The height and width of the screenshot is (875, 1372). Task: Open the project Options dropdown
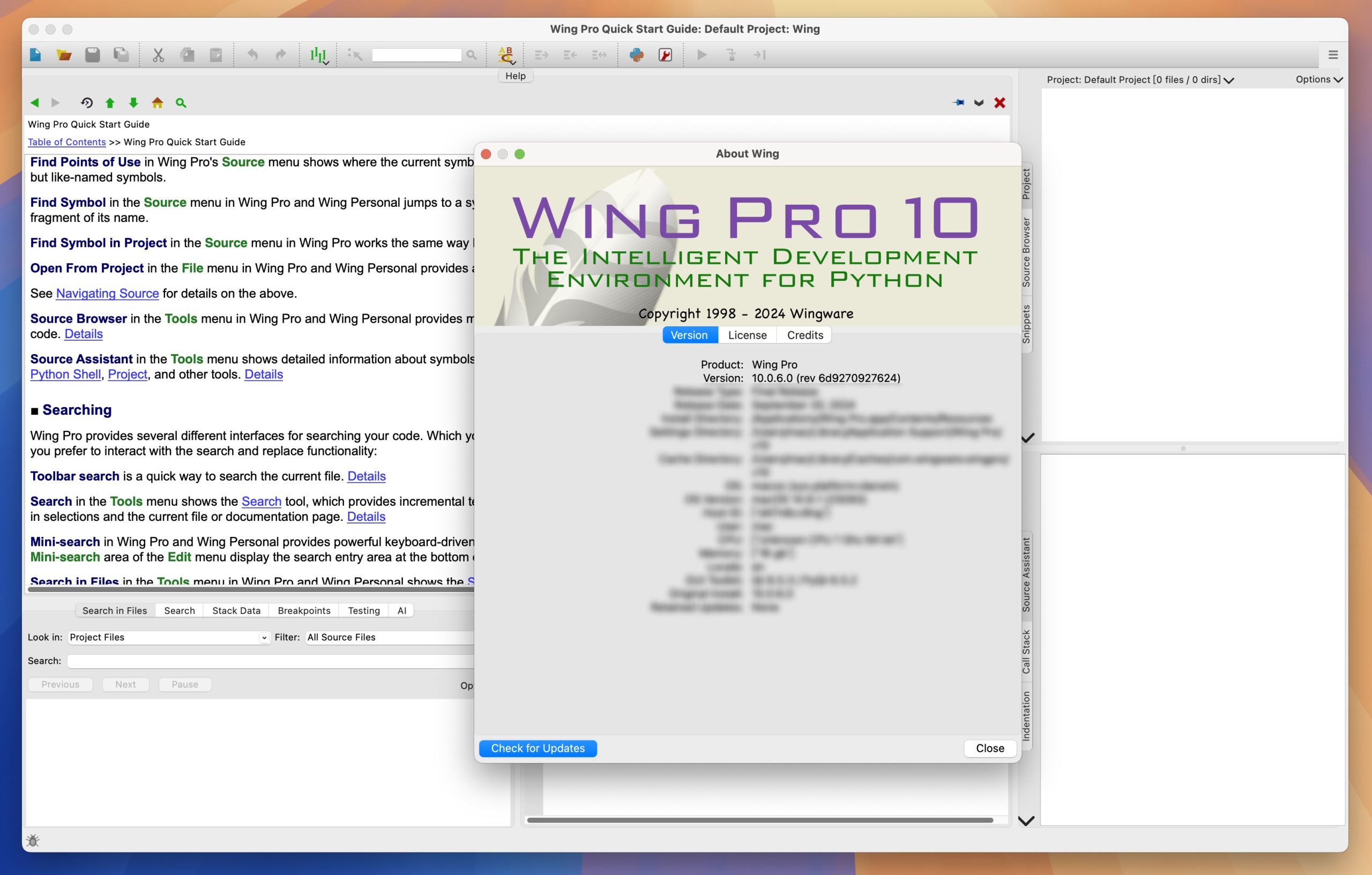(1318, 80)
